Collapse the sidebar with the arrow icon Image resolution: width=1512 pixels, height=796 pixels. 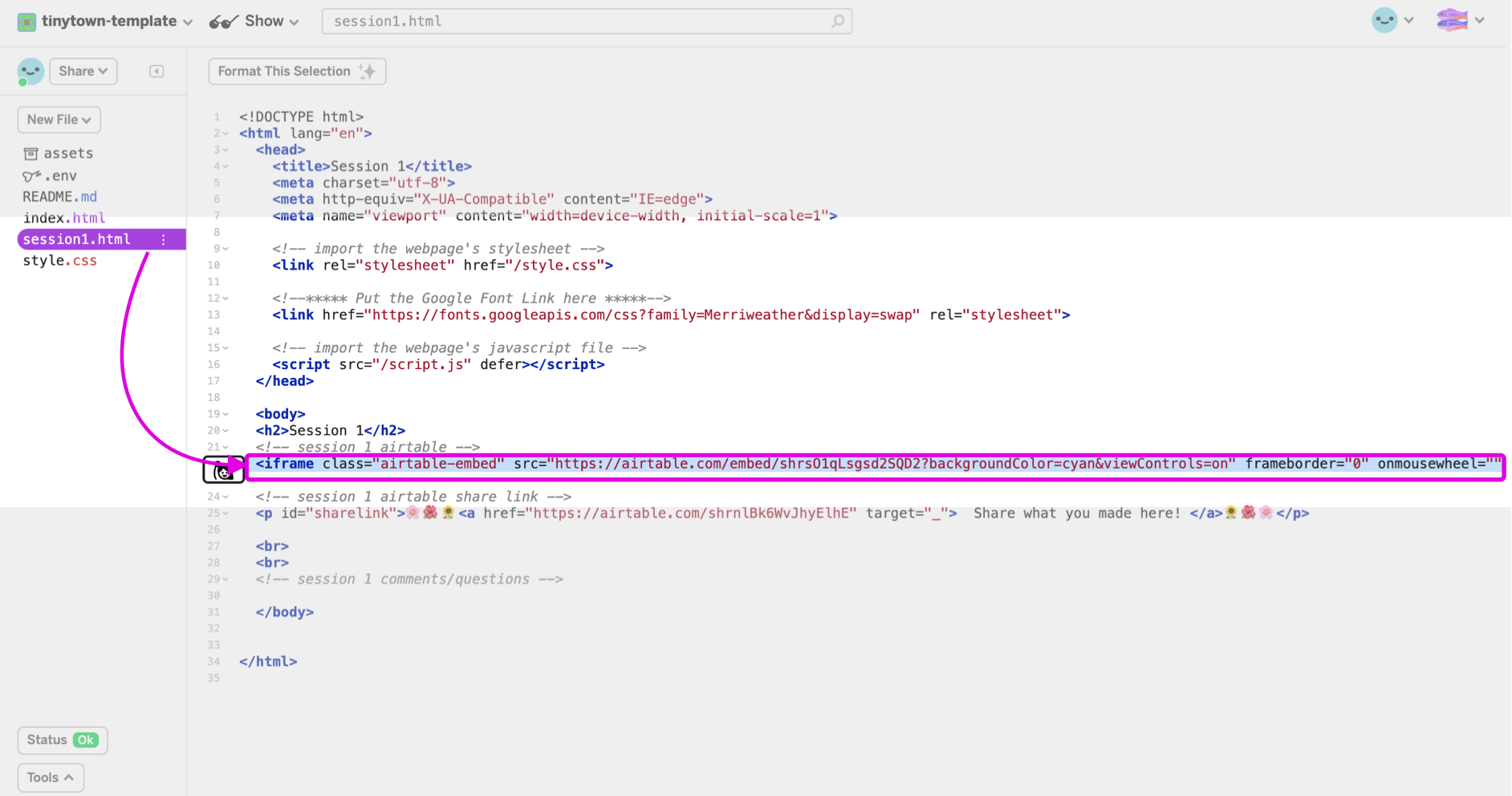pos(156,71)
